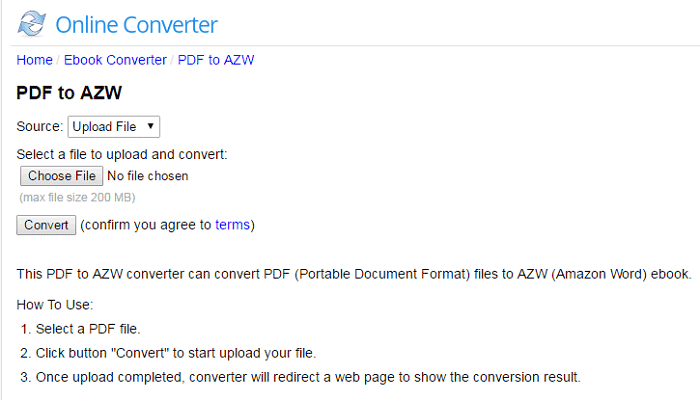Click the "confirm you agree to" text
The height and width of the screenshot is (400, 700).
146,225
